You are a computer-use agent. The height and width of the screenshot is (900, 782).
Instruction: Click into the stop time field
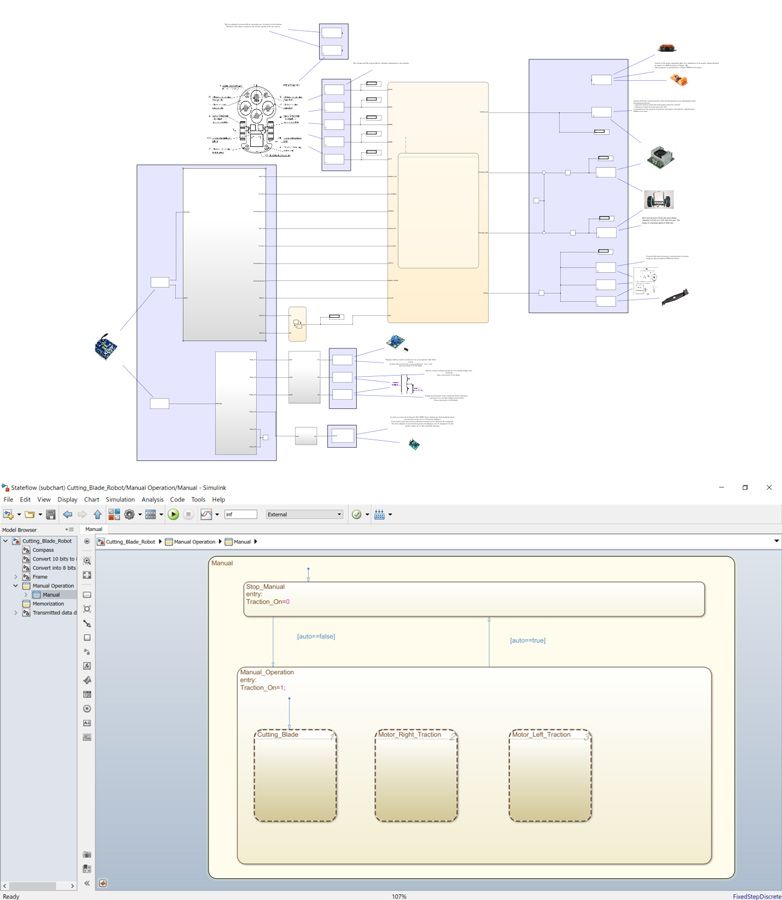pyautogui.click(x=241, y=514)
